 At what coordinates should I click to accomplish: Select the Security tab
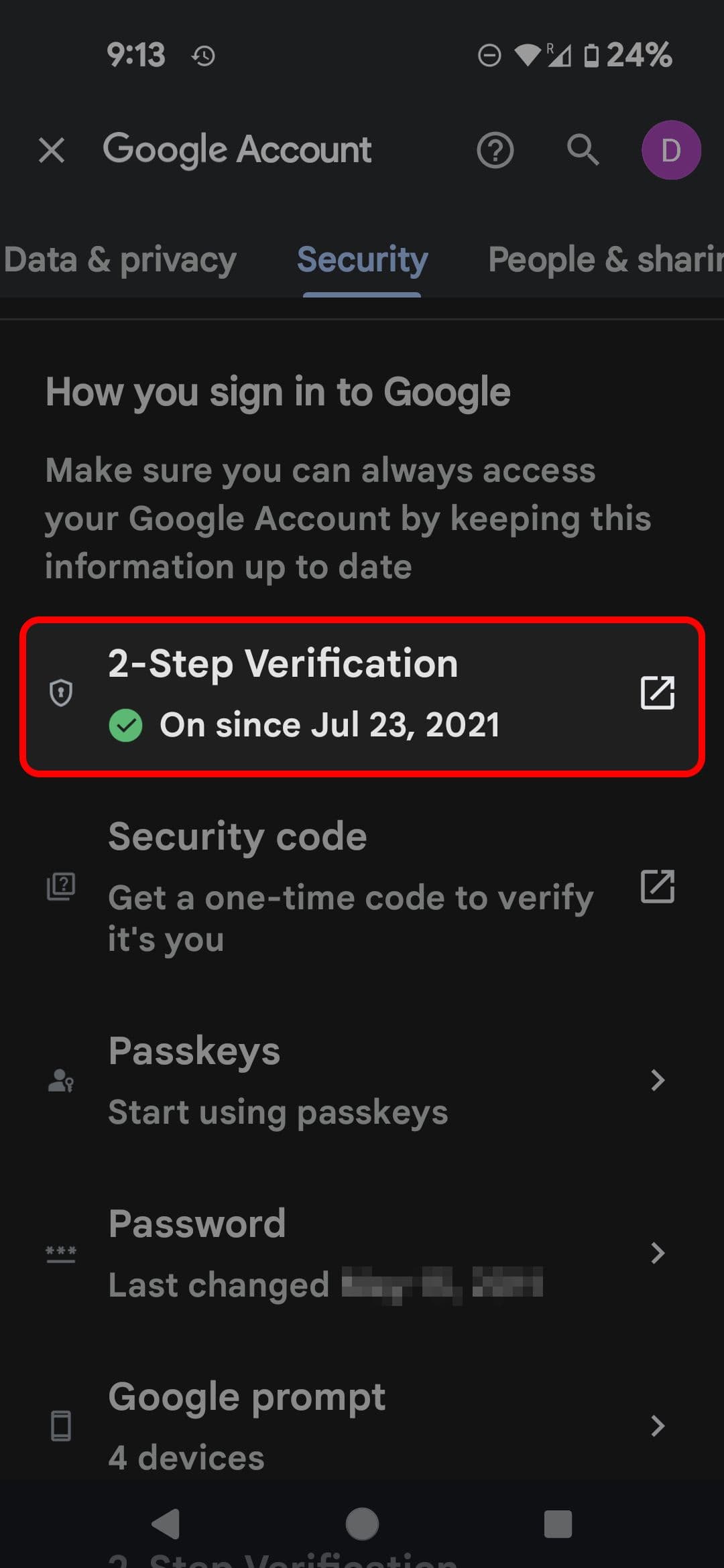pyautogui.click(x=362, y=260)
